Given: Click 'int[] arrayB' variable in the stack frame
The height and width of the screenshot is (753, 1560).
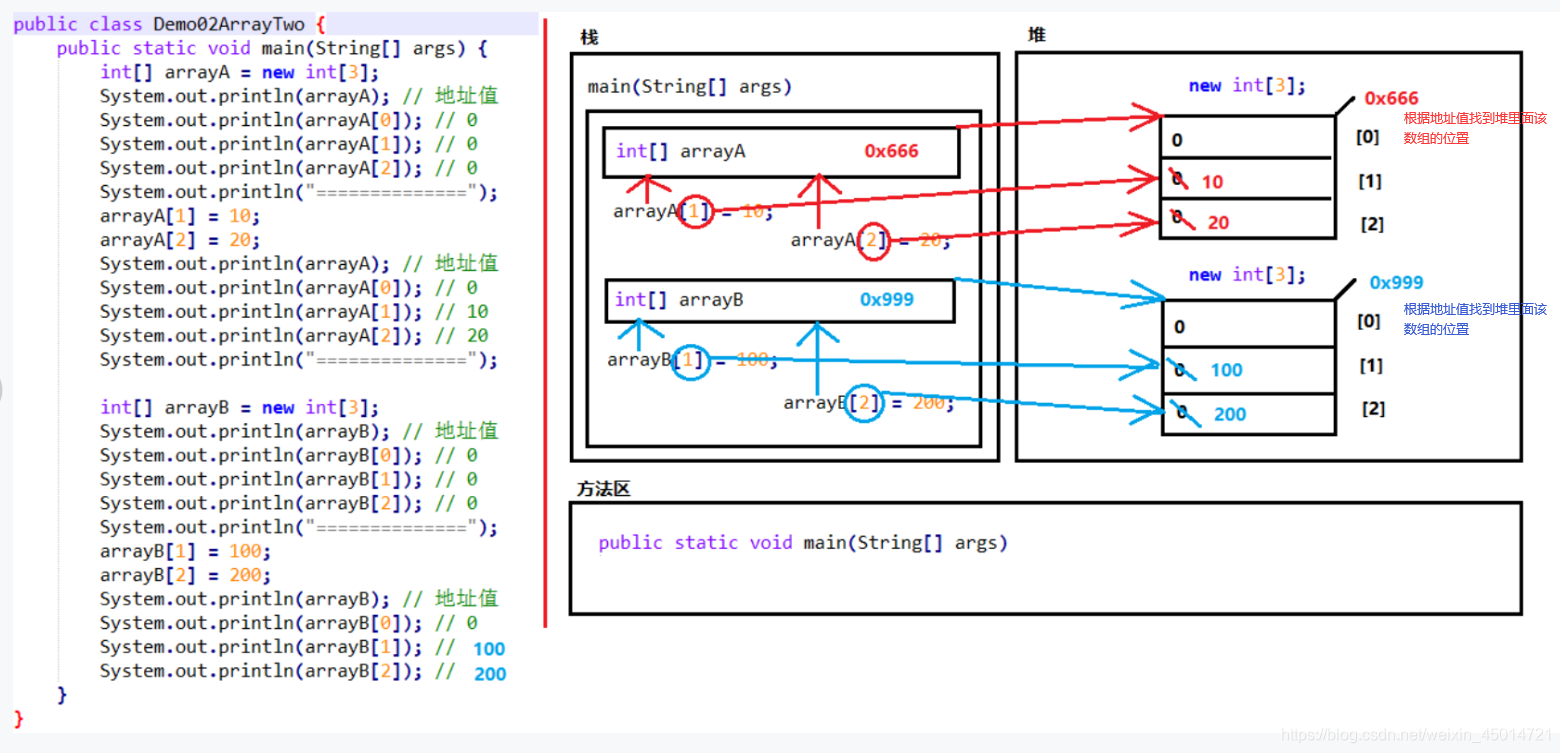Looking at the screenshot, I should pyautogui.click(x=679, y=300).
